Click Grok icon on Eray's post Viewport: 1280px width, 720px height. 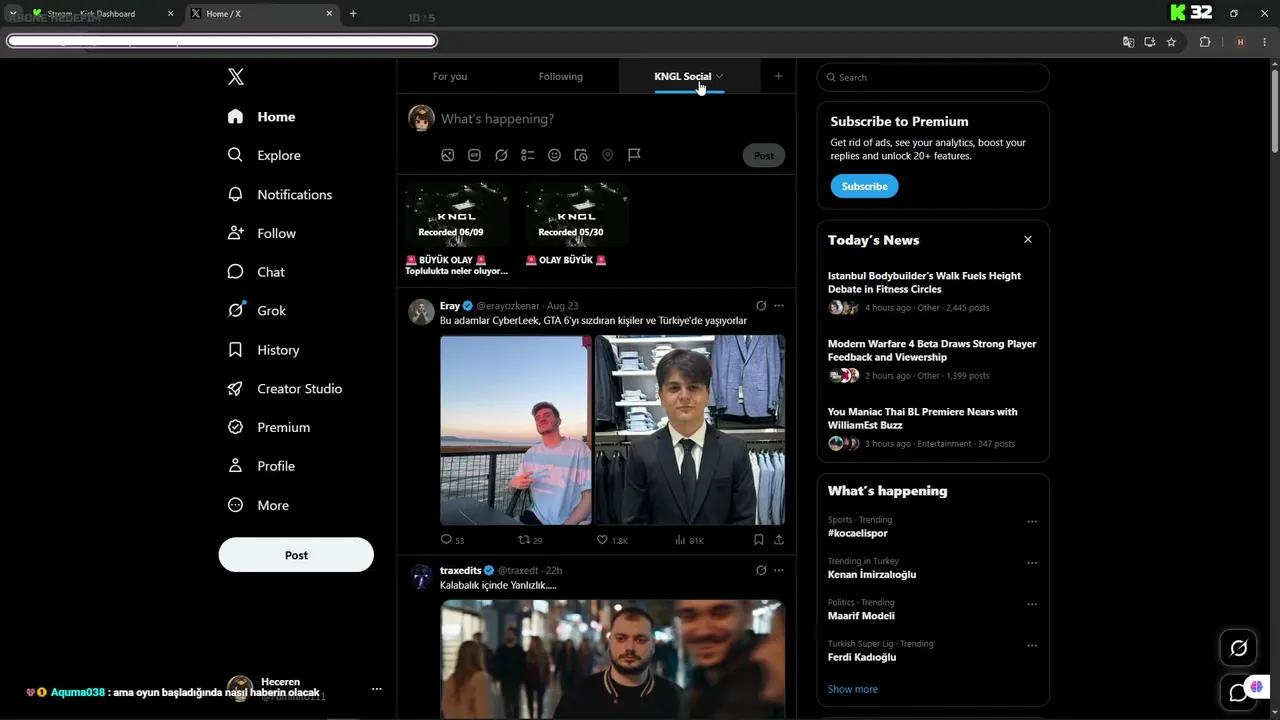point(761,306)
